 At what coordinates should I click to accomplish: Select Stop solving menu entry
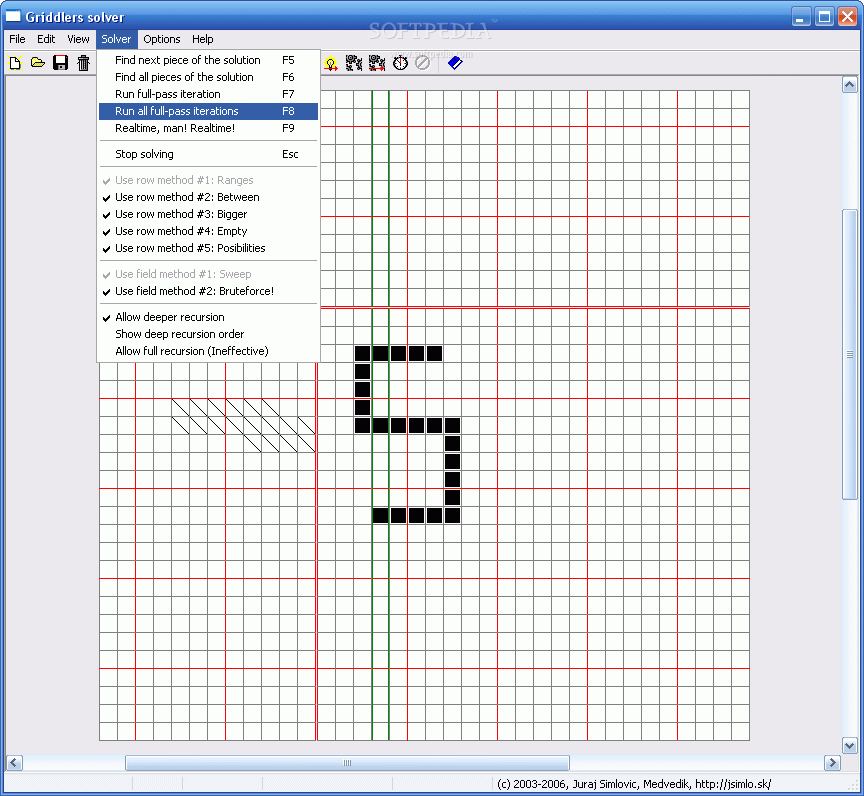pyautogui.click(x=208, y=154)
